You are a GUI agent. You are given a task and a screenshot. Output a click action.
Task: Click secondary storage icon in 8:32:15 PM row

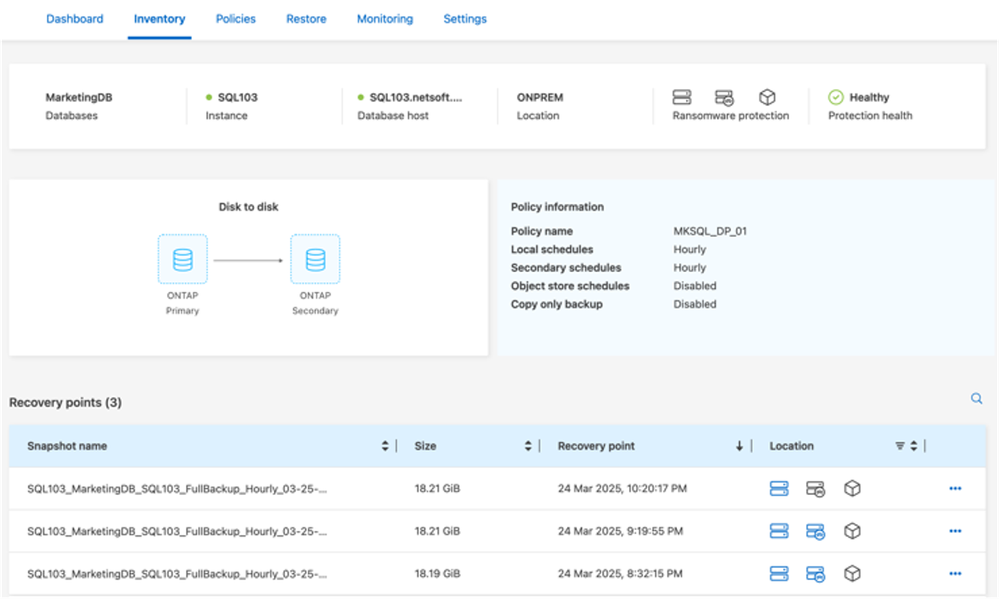[x=816, y=574]
